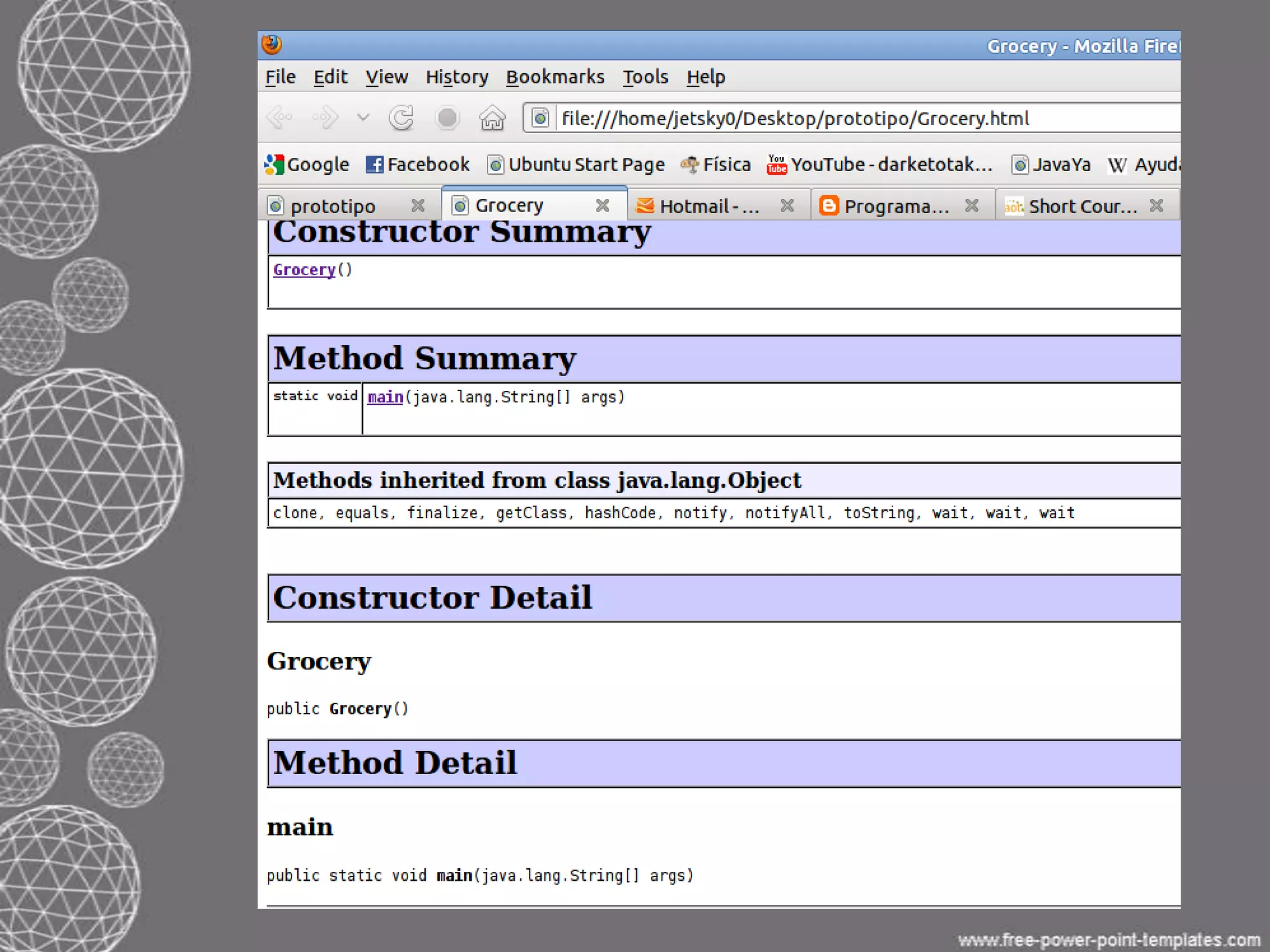Close the Programa tab

(x=971, y=205)
